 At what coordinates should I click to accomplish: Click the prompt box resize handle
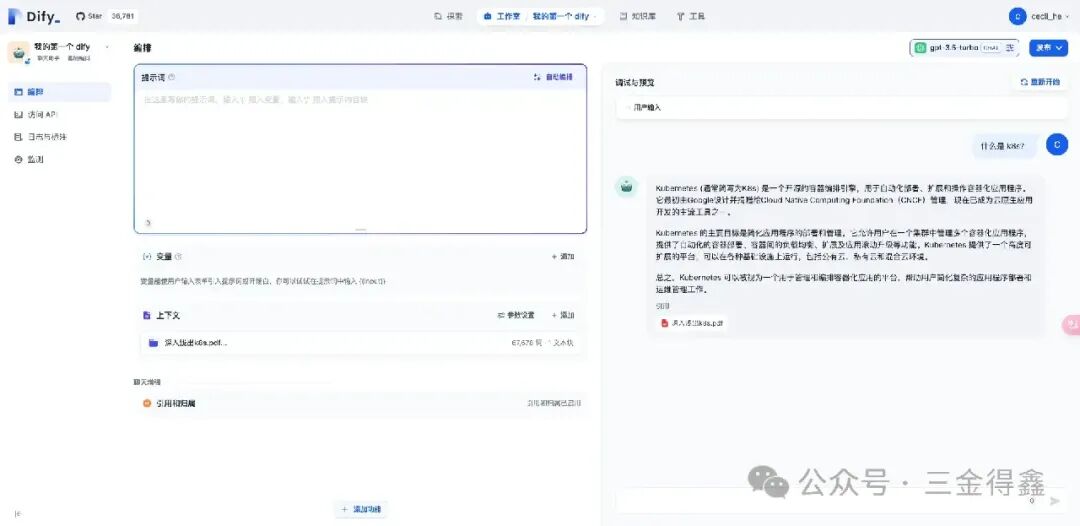coord(360,229)
